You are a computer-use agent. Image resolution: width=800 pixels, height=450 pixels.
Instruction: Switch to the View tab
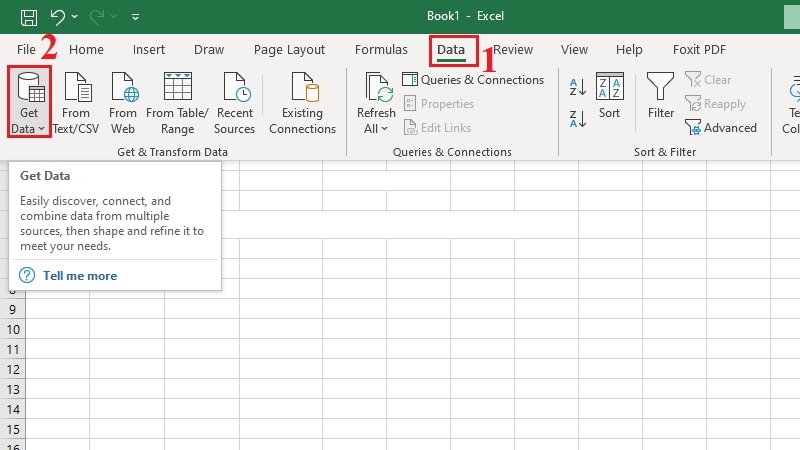574,49
